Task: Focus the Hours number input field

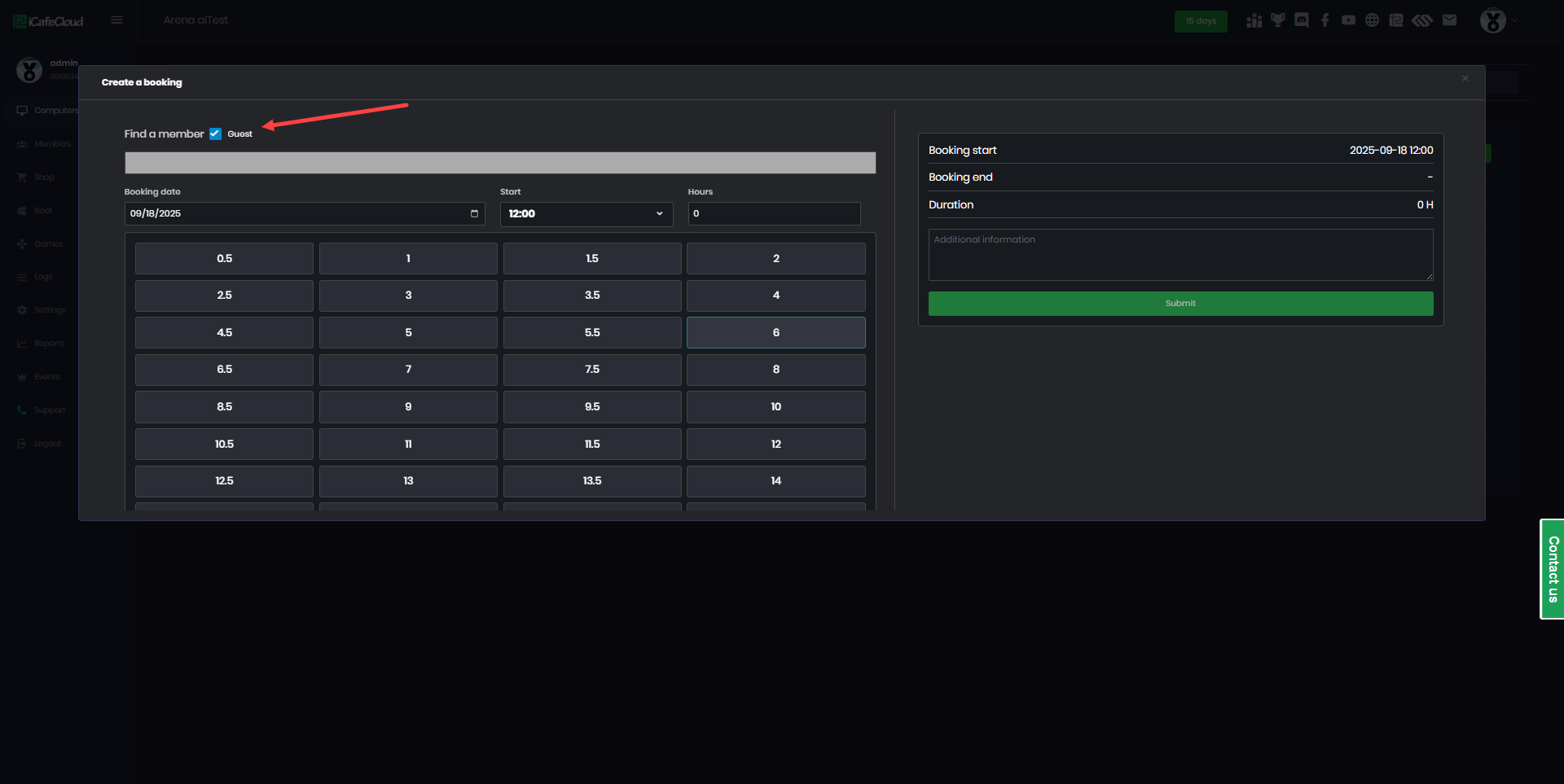Action: (x=774, y=213)
